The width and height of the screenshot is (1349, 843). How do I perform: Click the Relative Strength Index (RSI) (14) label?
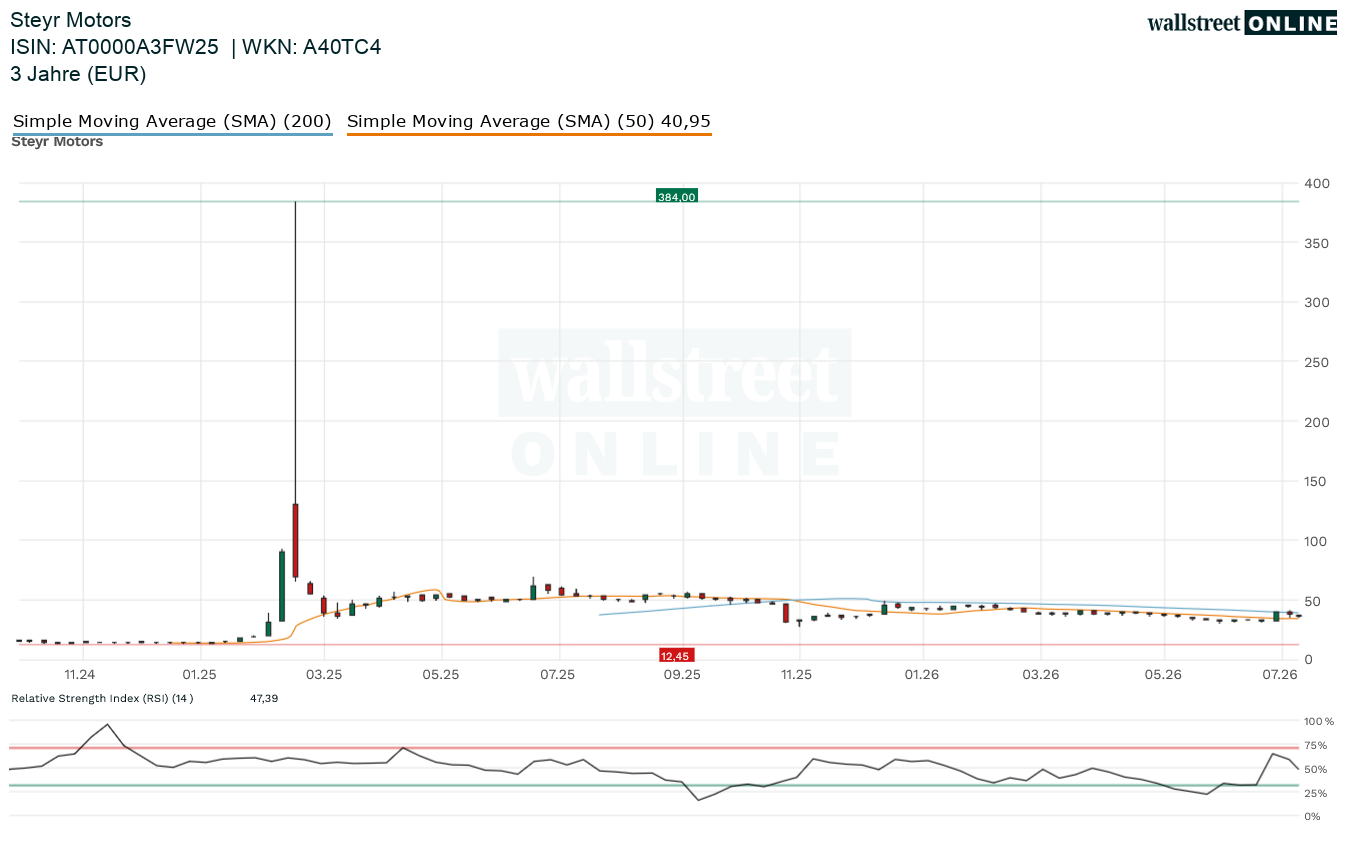coord(102,698)
